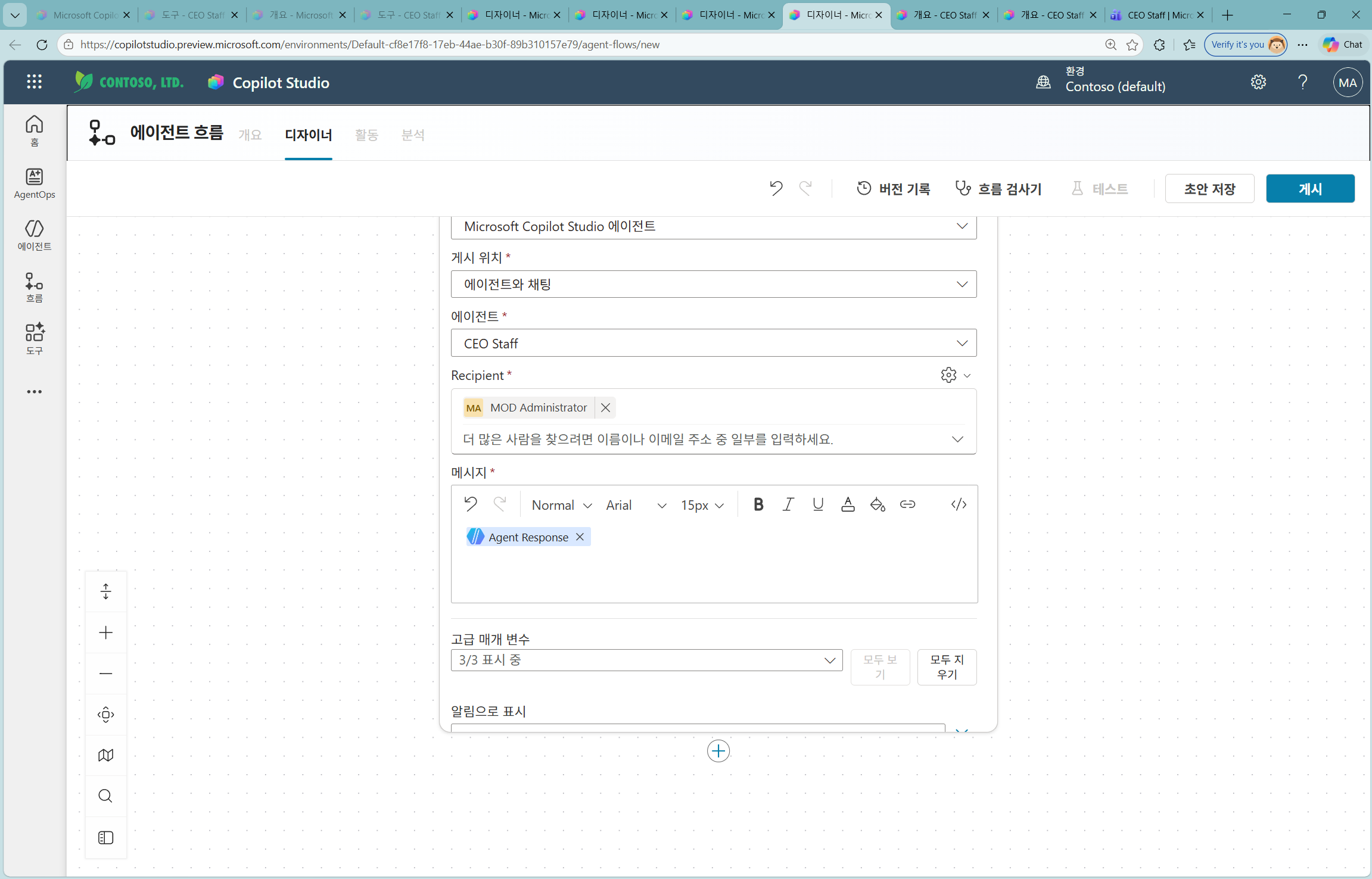Toggle italic formatting in message editor
This screenshot has height=879, width=1372.
click(788, 504)
